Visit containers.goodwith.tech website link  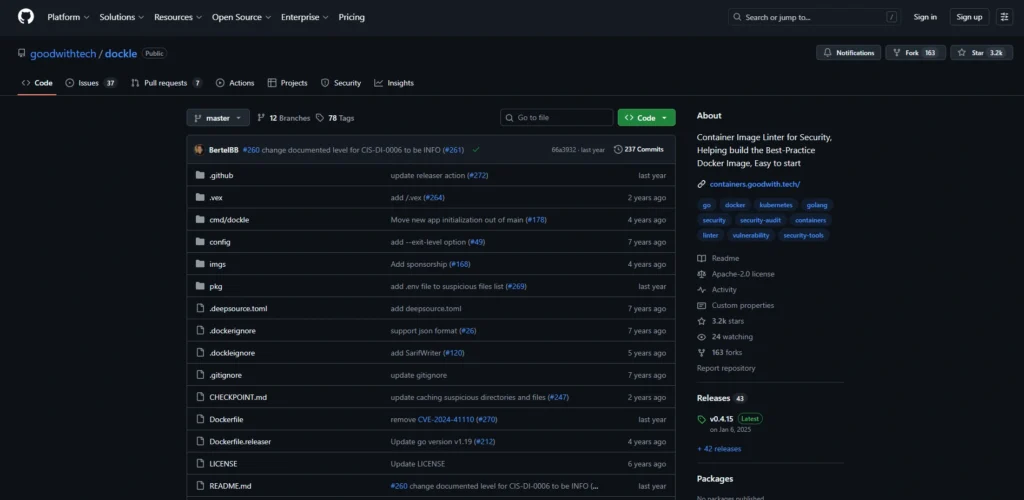(754, 184)
